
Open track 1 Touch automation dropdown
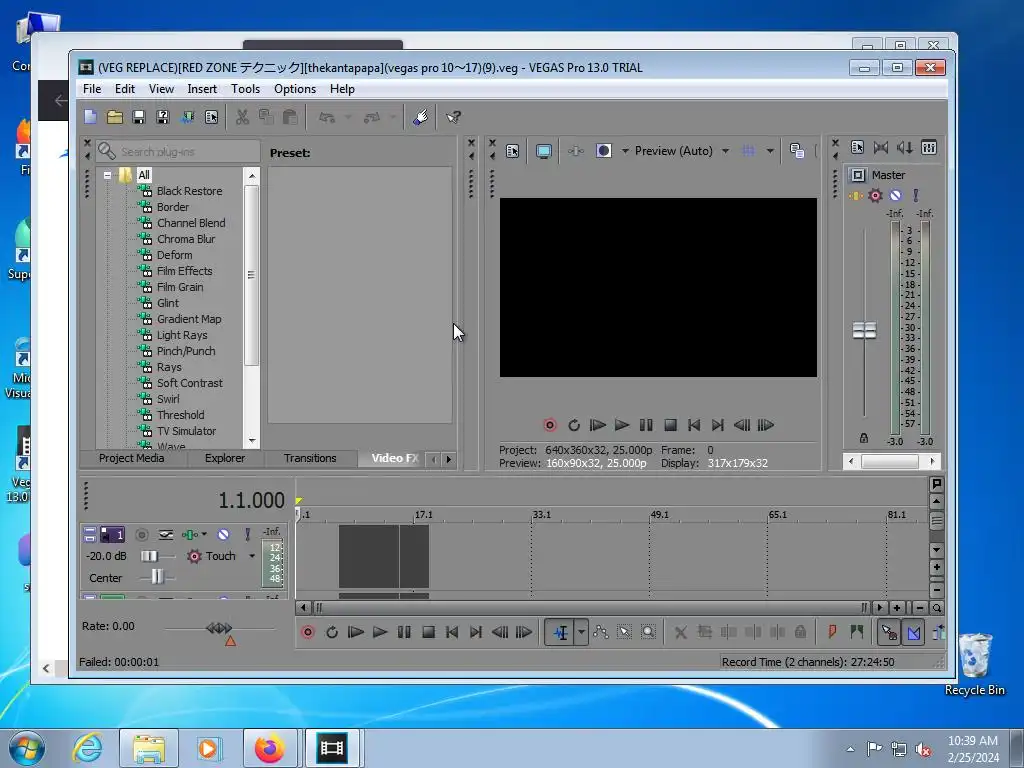(251, 556)
